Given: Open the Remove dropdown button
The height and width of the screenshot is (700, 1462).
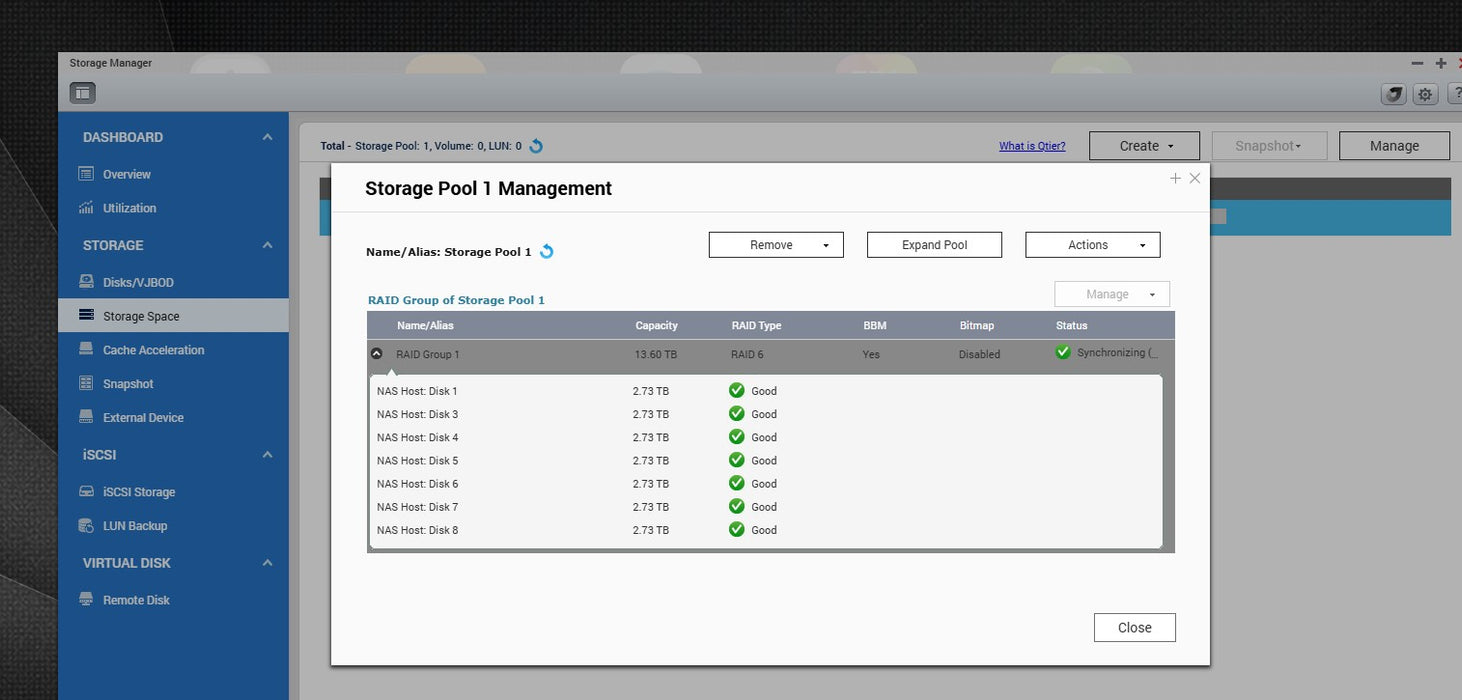Looking at the screenshot, I should [x=776, y=245].
